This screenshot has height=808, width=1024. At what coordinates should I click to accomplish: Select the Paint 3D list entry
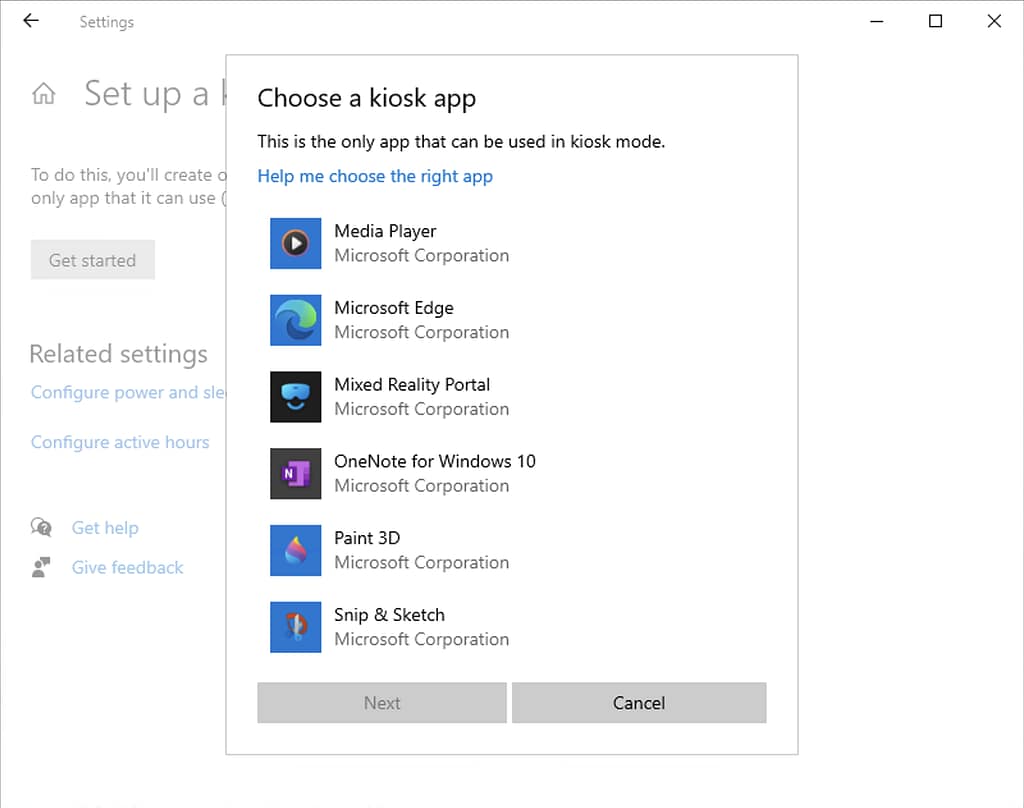[x=450, y=550]
